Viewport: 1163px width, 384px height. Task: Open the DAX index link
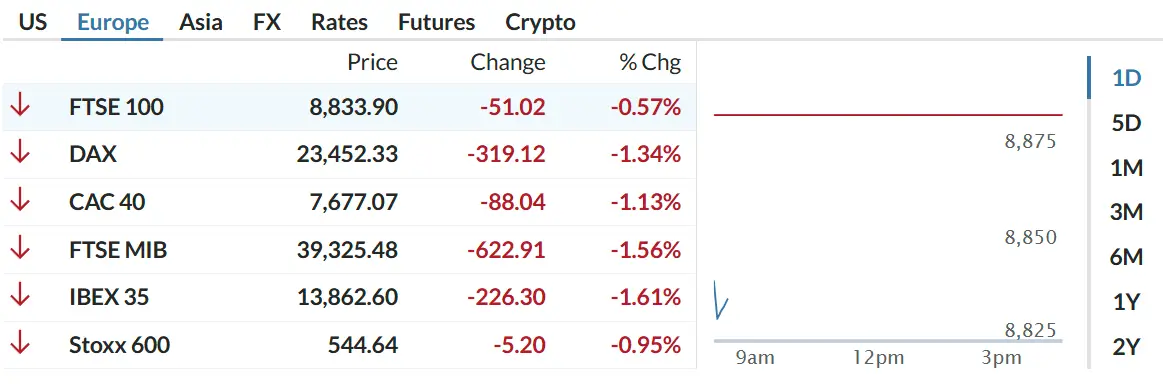click(x=93, y=154)
